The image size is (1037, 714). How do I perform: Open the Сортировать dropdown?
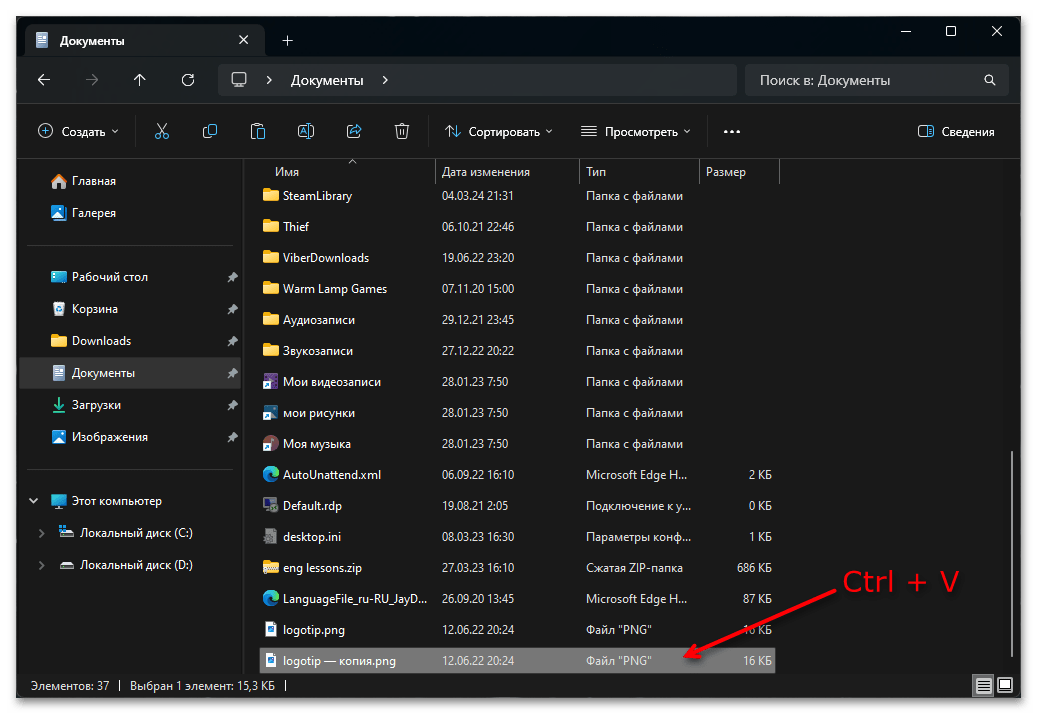[498, 131]
